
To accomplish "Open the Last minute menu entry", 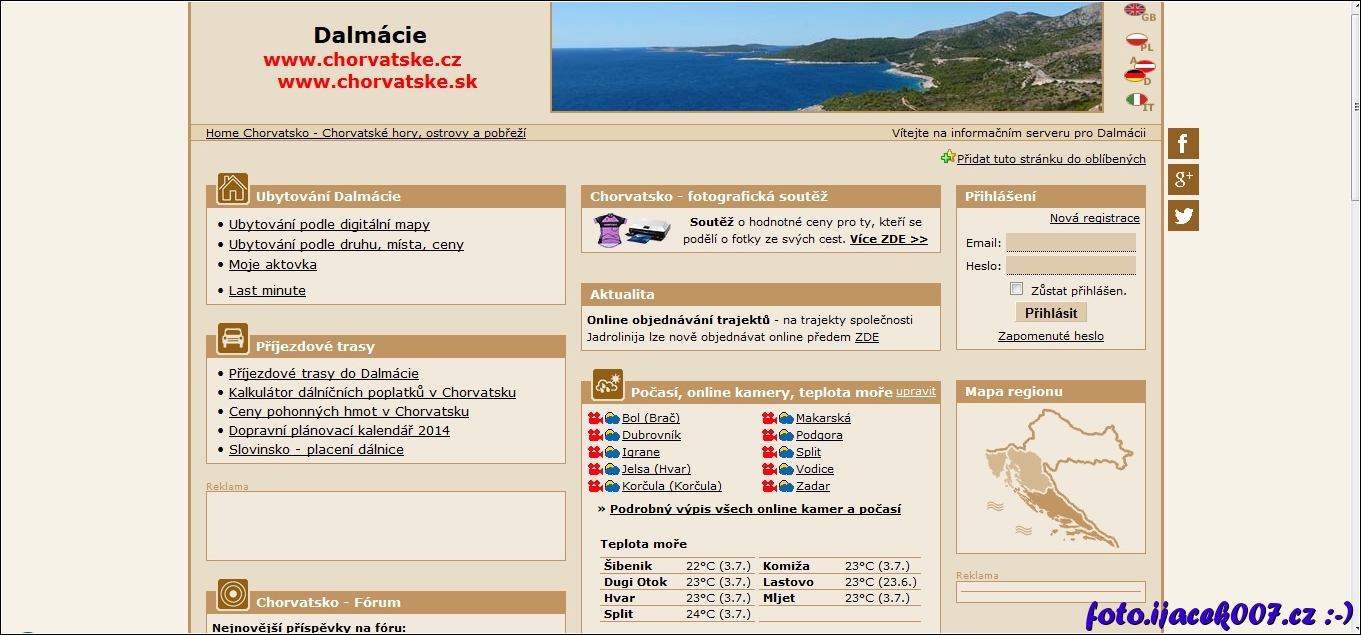I will (267, 291).
